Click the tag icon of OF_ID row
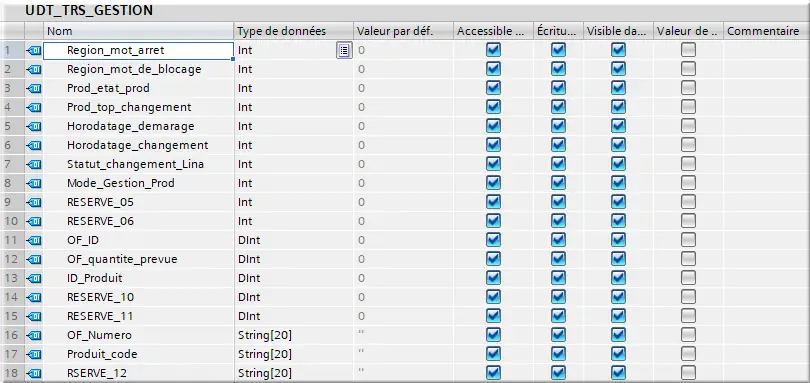Image resolution: width=810 pixels, height=383 pixels. click(34, 240)
